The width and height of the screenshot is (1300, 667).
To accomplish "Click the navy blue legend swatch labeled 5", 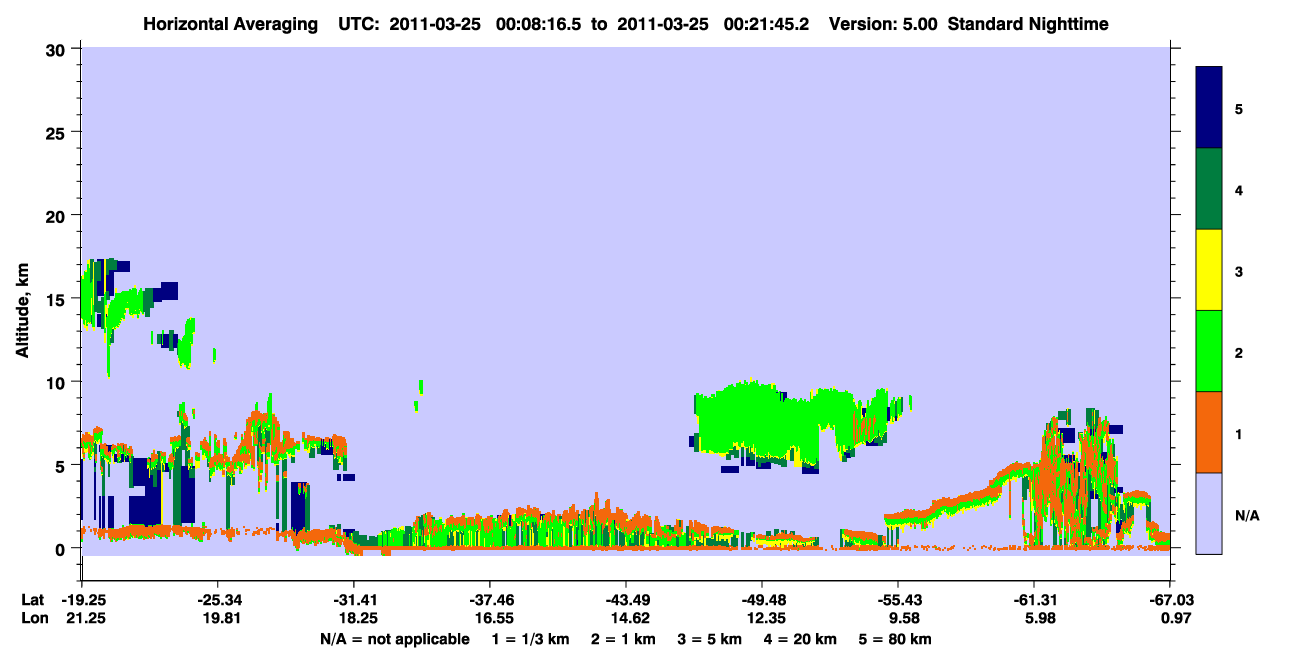I will pyautogui.click(x=1209, y=108).
